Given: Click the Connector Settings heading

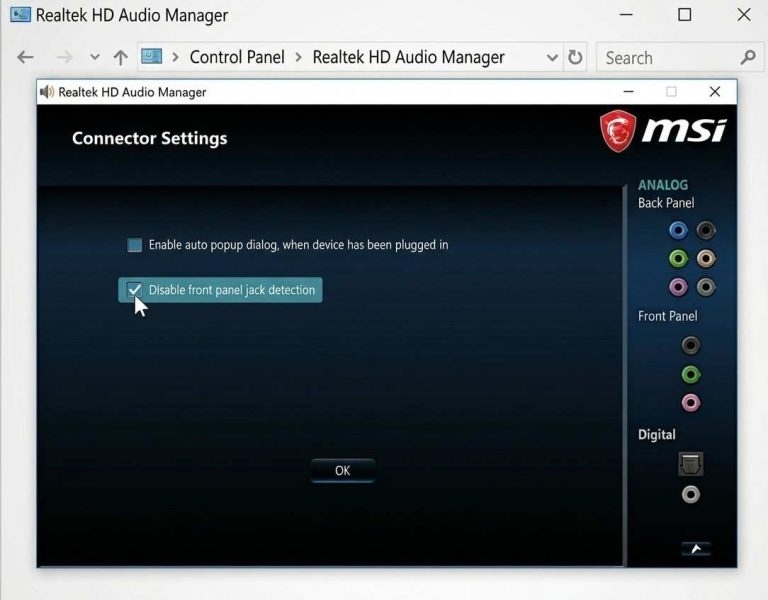Looking at the screenshot, I should click(150, 138).
